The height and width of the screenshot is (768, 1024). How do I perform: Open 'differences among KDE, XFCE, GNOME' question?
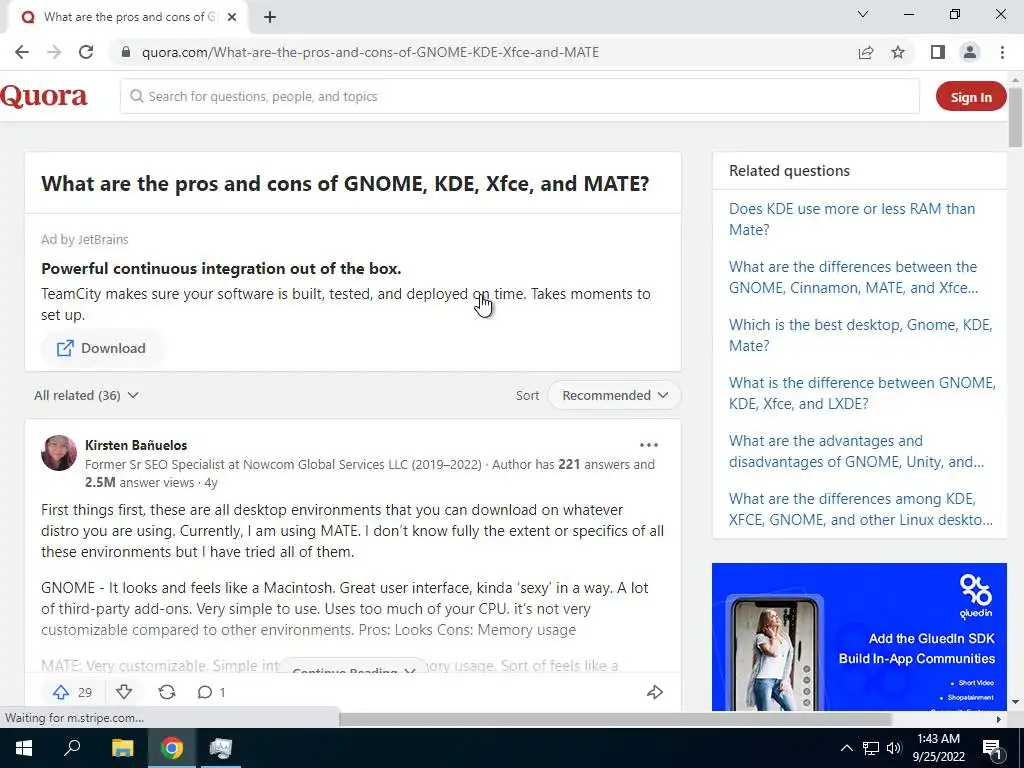(861, 509)
